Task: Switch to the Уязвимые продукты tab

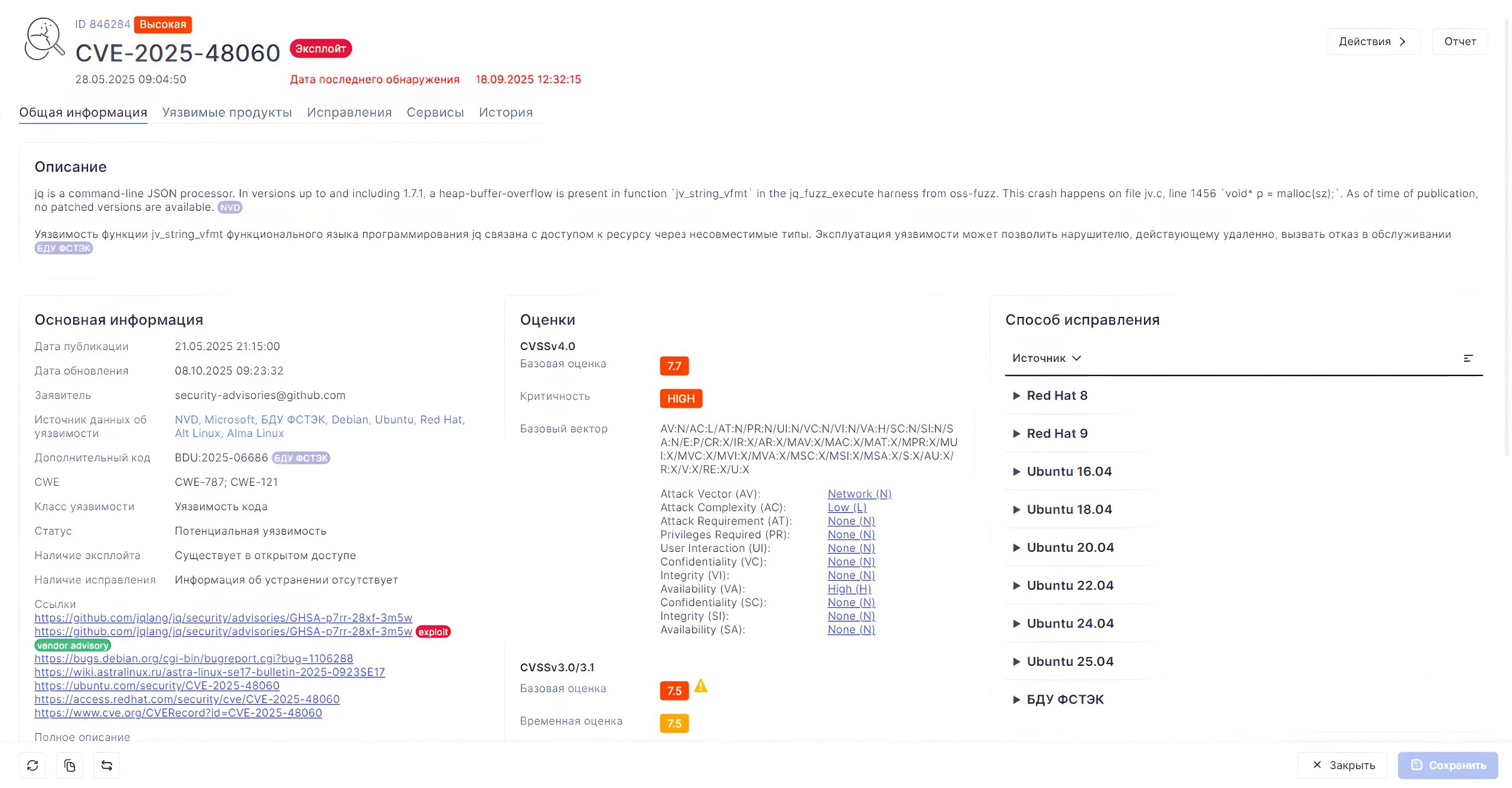Action: (227, 112)
